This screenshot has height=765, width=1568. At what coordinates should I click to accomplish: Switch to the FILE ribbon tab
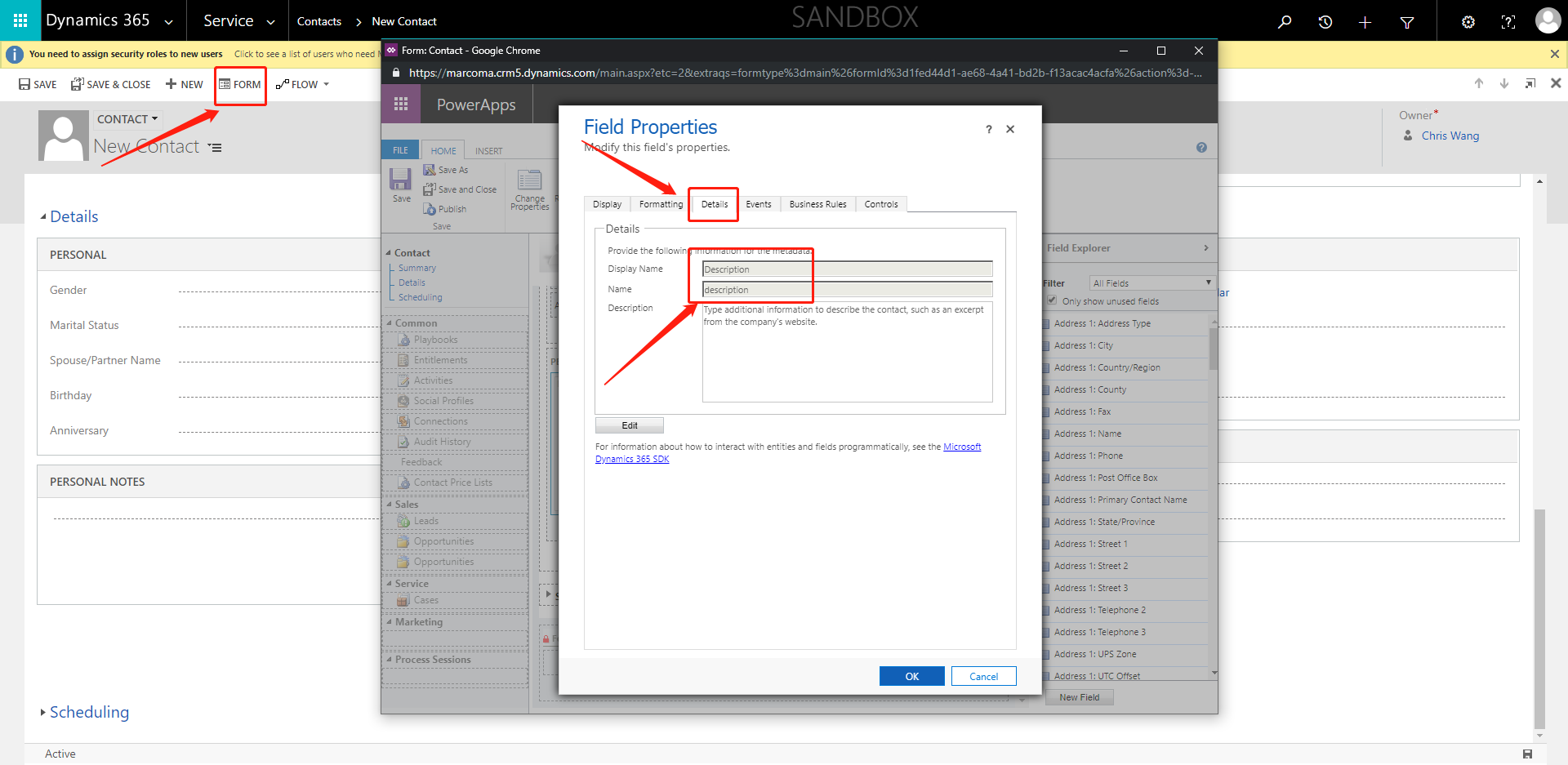pos(400,150)
